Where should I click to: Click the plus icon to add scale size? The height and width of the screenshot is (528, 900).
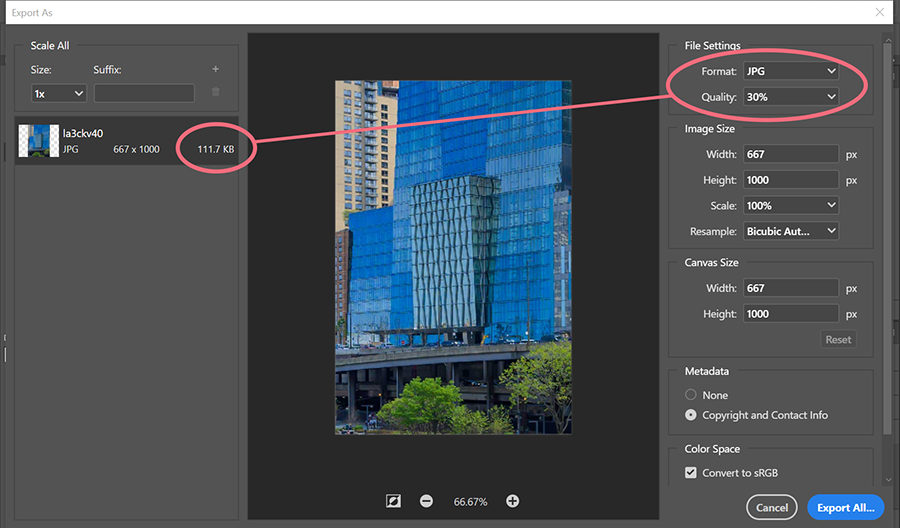tap(215, 69)
